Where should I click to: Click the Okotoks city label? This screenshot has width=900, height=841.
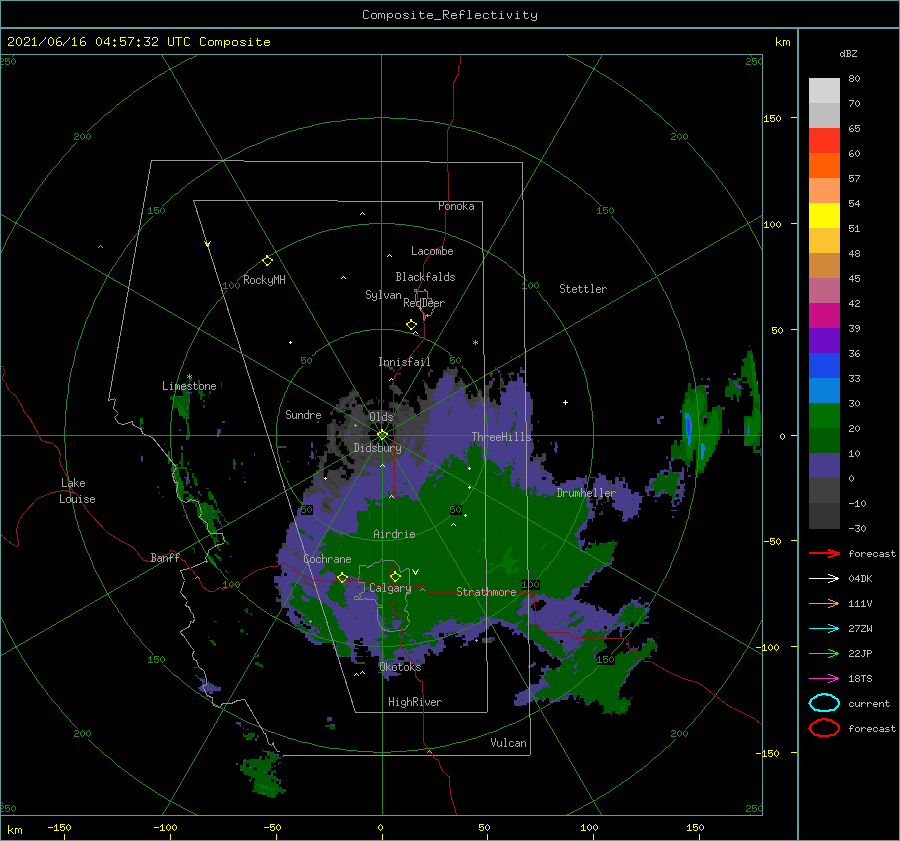pyautogui.click(x=400, y=667)
